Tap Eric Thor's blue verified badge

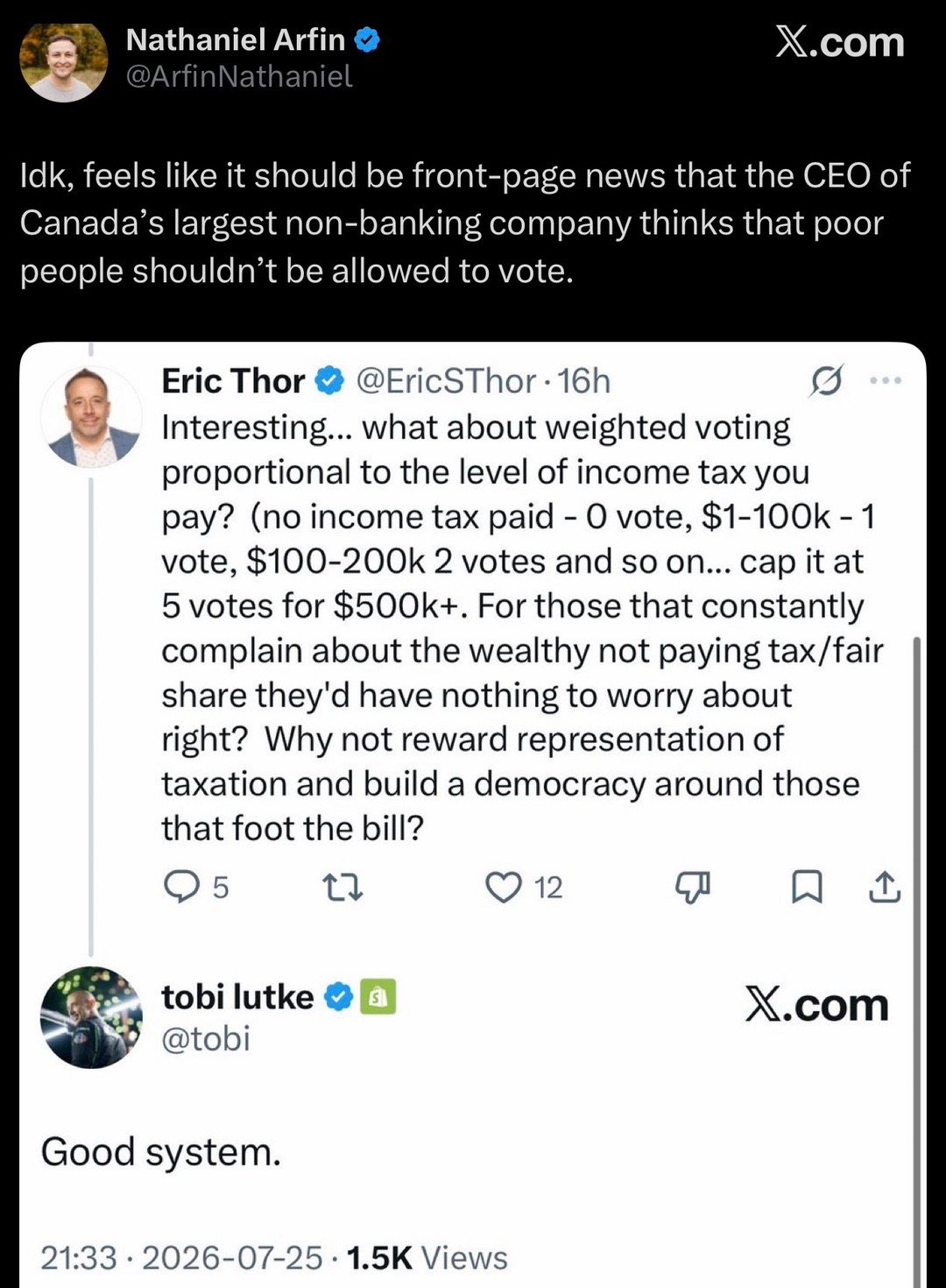[x=329, y=381]
